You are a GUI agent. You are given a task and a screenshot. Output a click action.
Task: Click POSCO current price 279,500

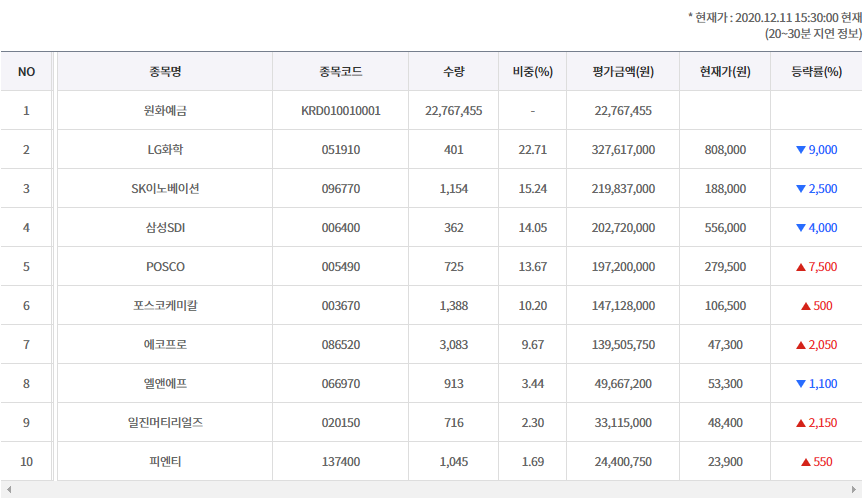click(x=725, y=267)
